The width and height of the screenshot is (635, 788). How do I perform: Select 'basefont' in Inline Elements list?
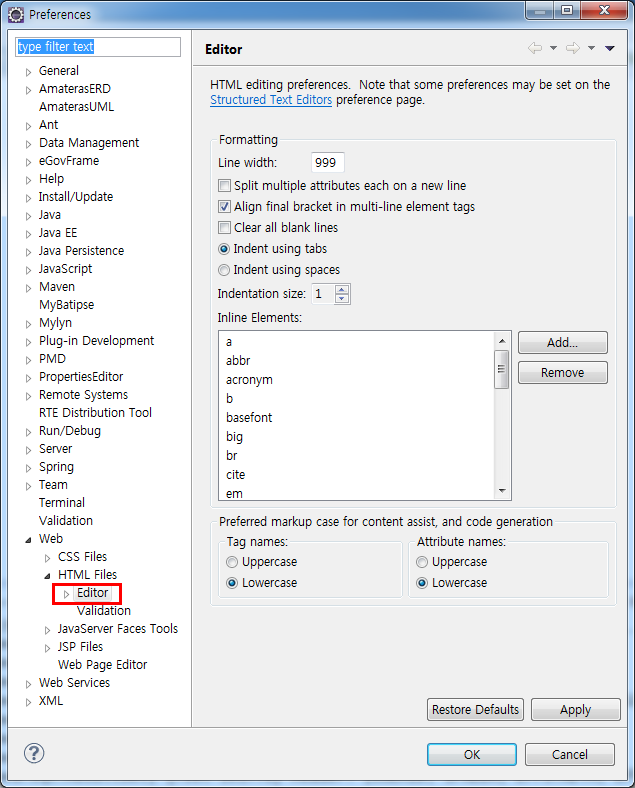[249, 418]
